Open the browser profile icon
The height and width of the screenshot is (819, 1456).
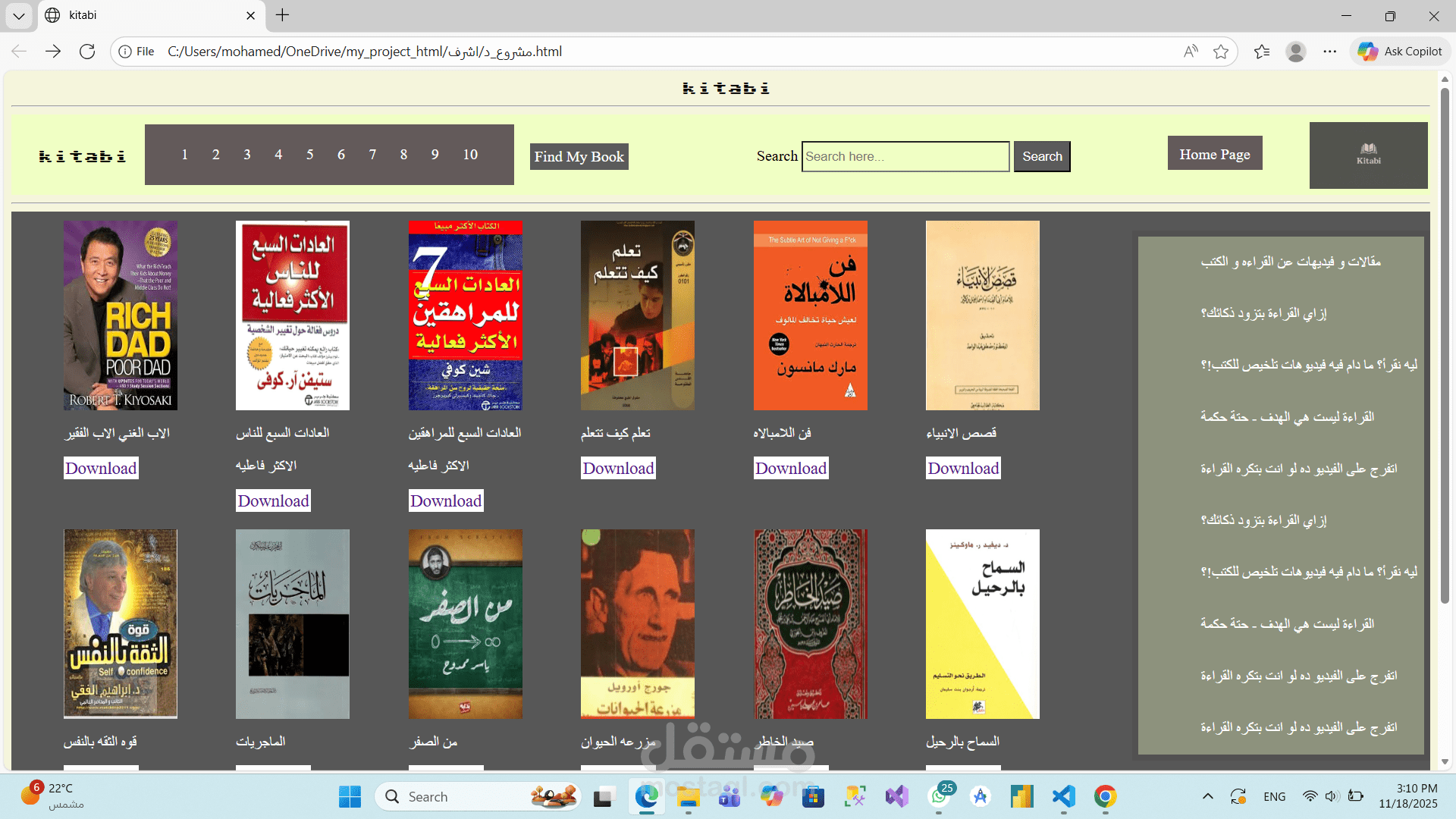1296,52
